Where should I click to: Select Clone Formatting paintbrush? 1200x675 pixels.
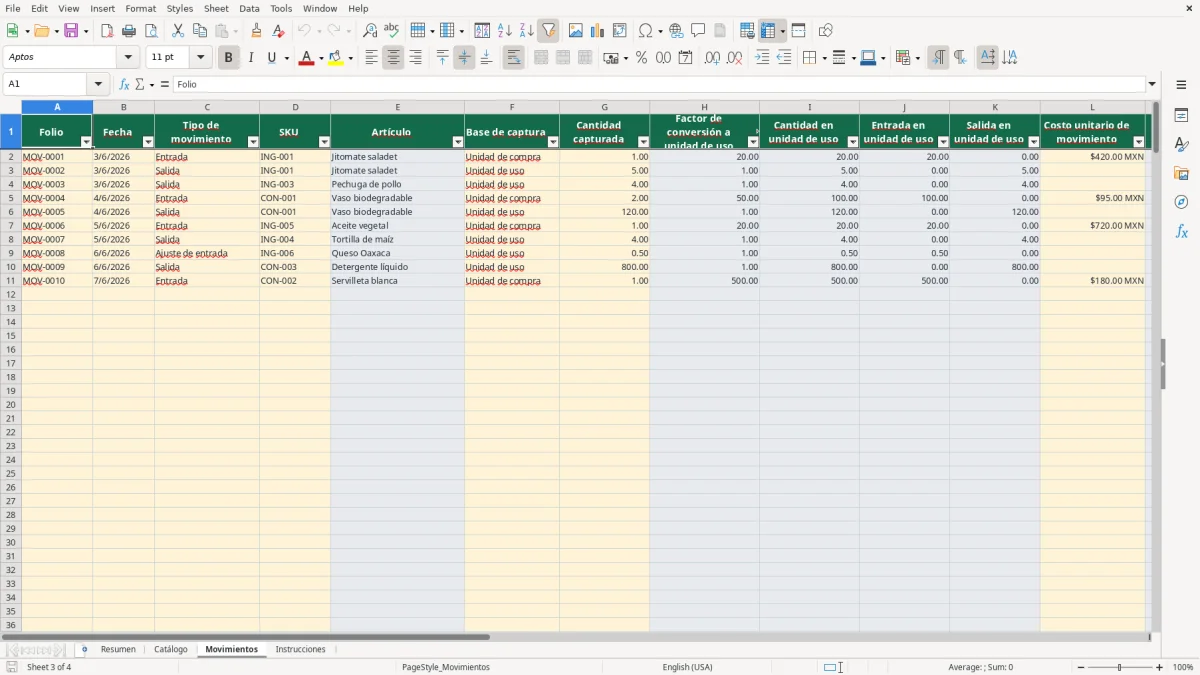click(257, 31)
